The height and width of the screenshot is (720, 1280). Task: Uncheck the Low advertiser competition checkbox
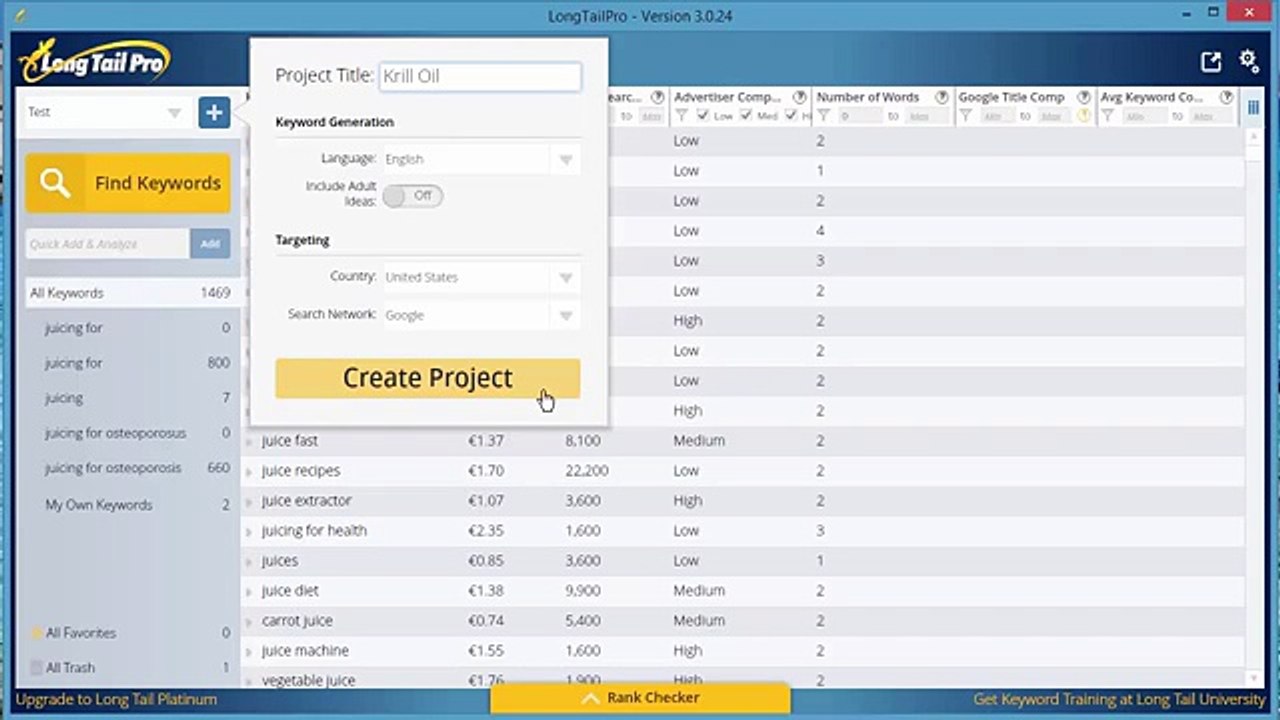click(x=703, y=116)
